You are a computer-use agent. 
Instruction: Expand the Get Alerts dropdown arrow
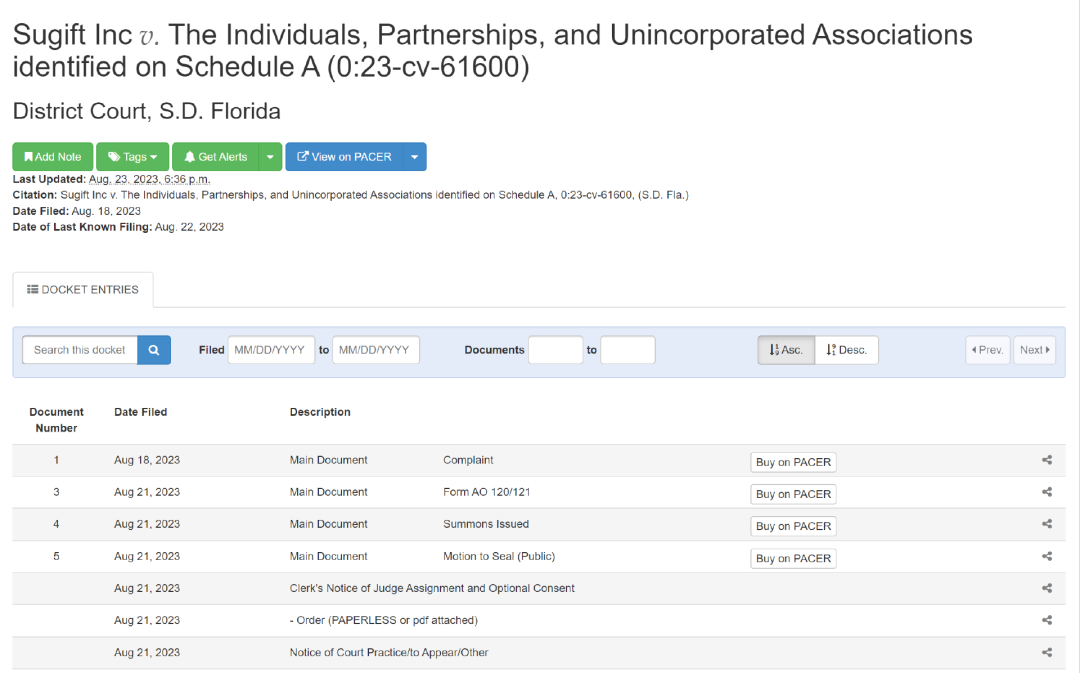point(270,157)
